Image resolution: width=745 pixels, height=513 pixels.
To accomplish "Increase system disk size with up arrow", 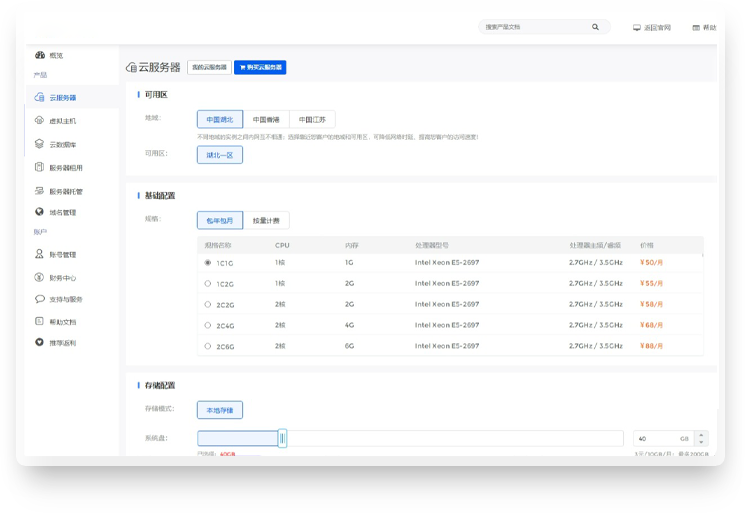I will point(701,434).
